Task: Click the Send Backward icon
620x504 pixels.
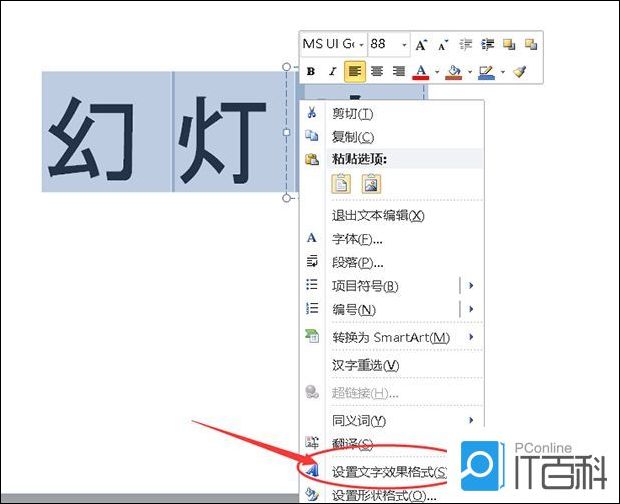Action: click(x=531, y=45)
